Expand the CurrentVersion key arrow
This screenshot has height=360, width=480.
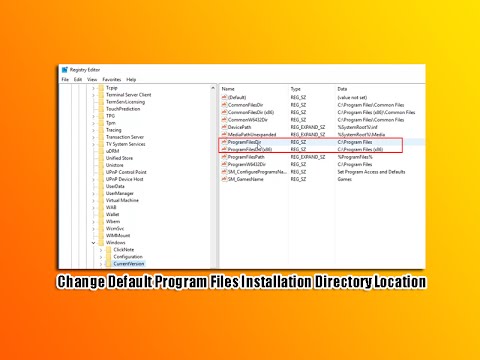[x=101, y=264]
